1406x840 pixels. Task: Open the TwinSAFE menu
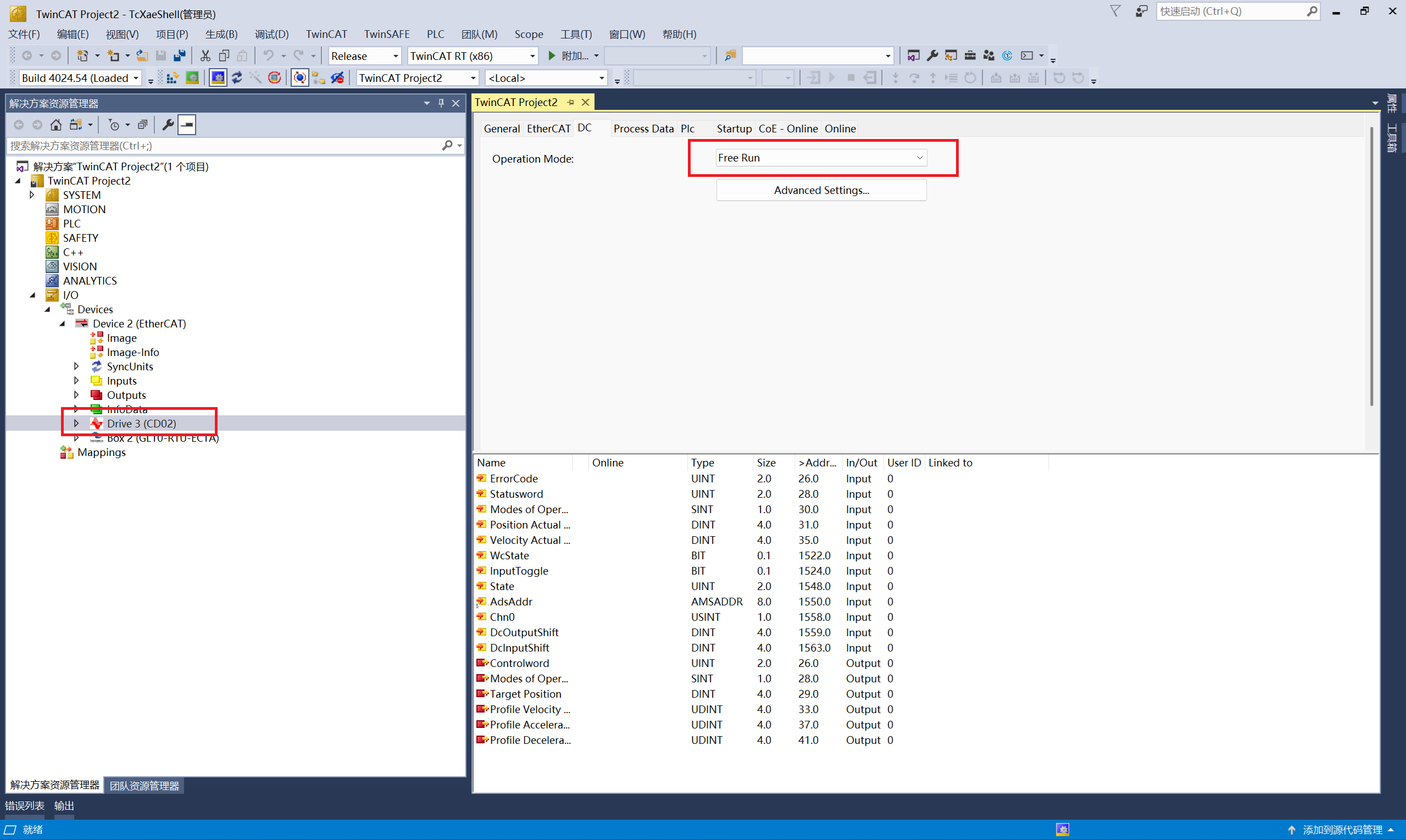pyautogui.click(x=386, y=34)
